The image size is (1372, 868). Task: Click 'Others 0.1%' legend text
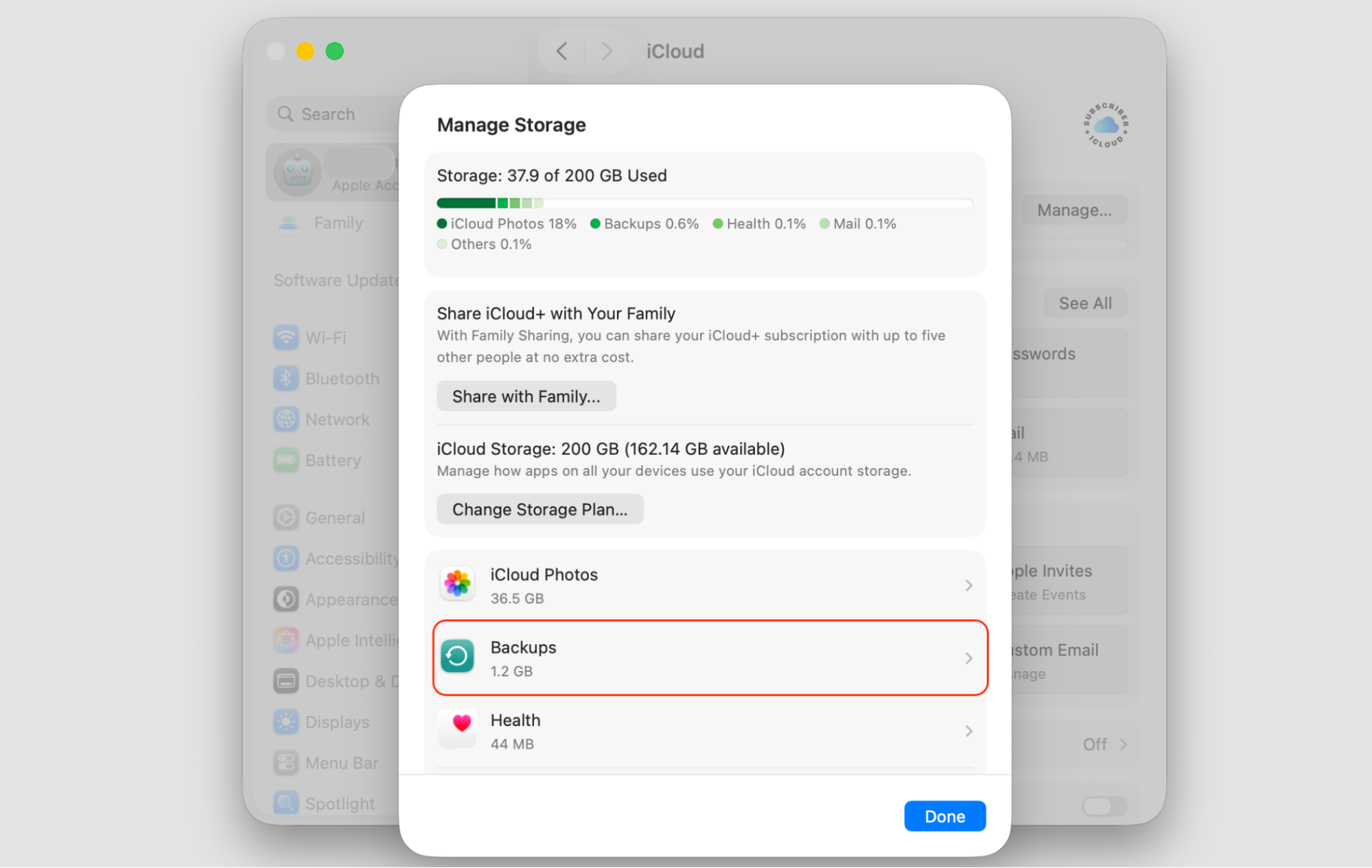[491, 244]
